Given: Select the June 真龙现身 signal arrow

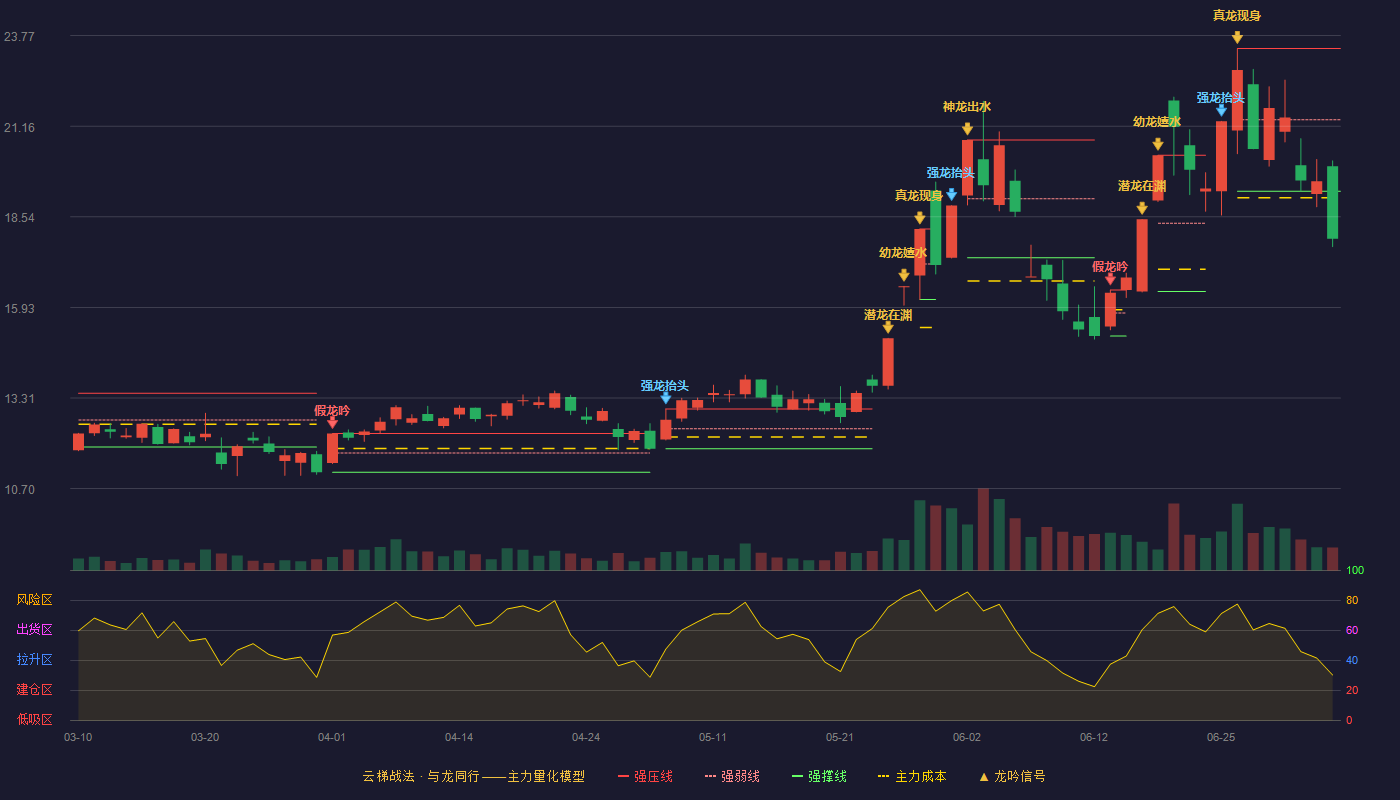Looking at the screenshot, I should click(1237, 37).
